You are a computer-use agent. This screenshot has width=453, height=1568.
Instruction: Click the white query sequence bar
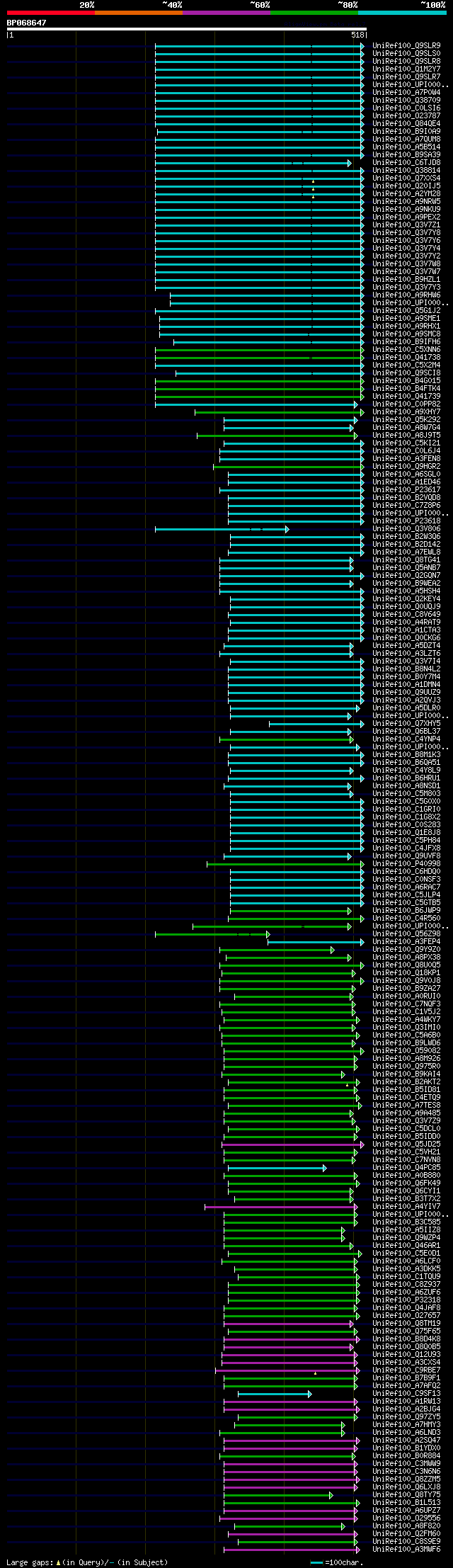(187, 29)
